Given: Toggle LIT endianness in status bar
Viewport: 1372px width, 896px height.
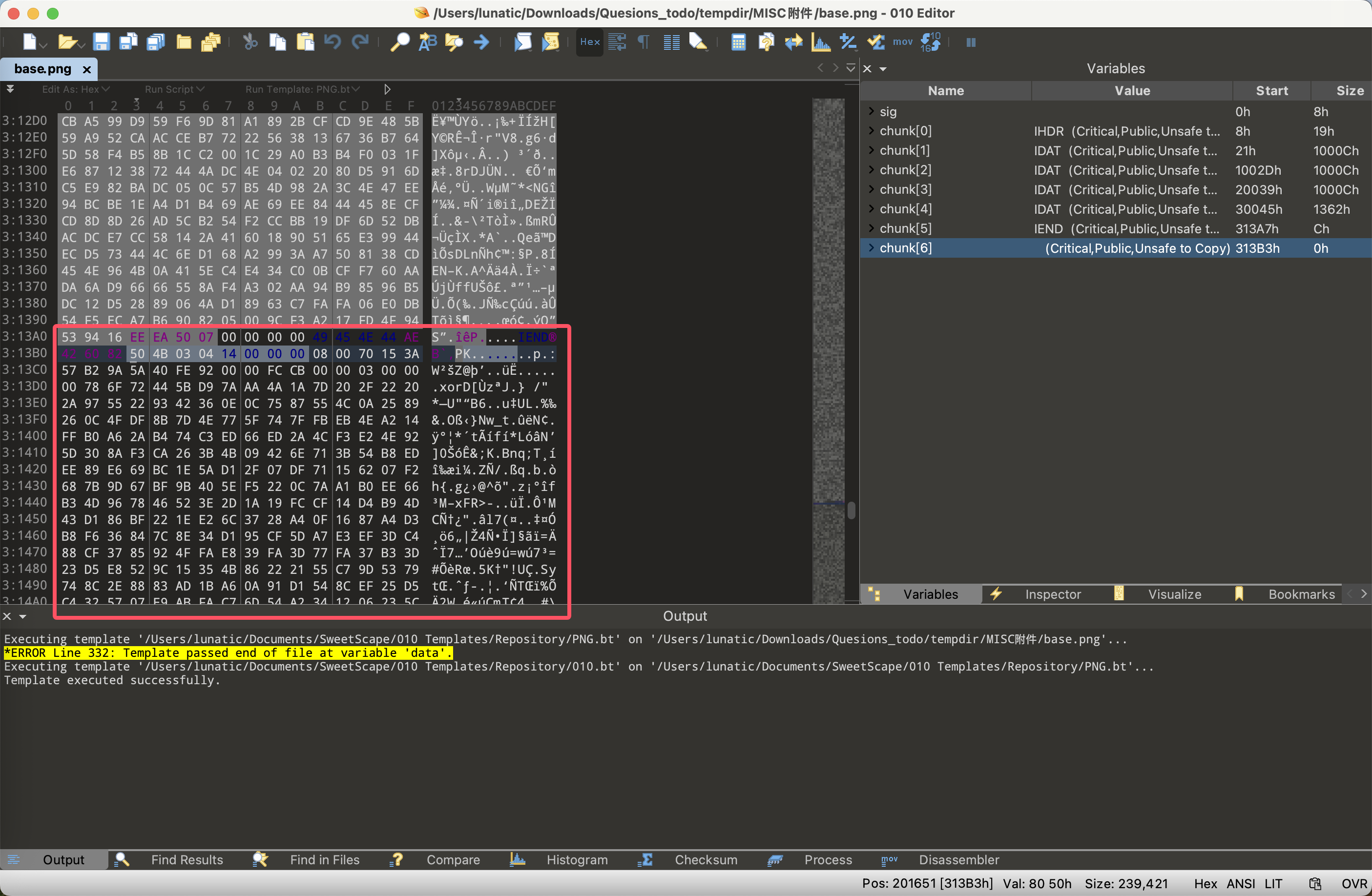Looking at the screenshot, I should tap(1273, 883).
